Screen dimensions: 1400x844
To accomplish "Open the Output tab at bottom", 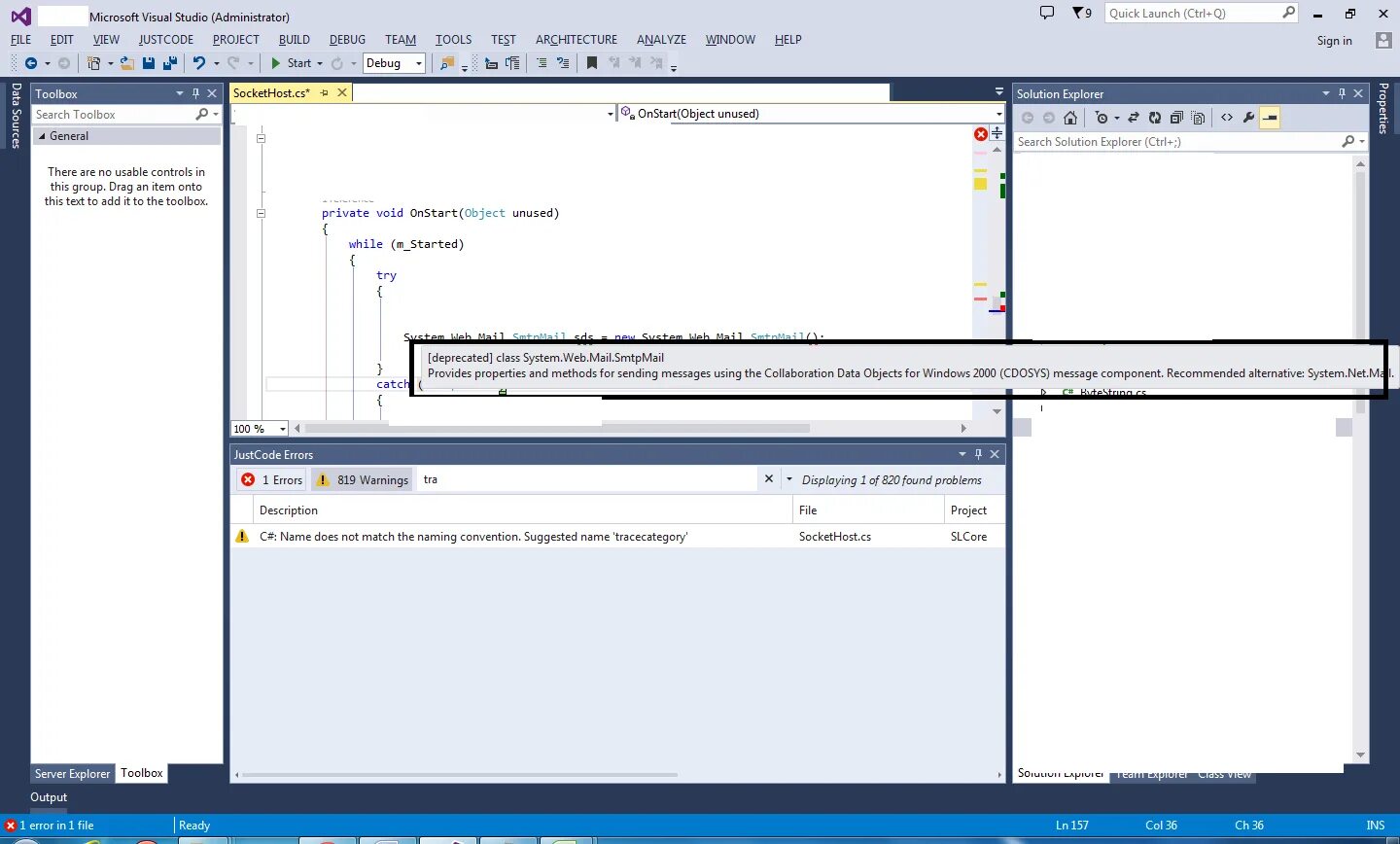I will point(49,797).
